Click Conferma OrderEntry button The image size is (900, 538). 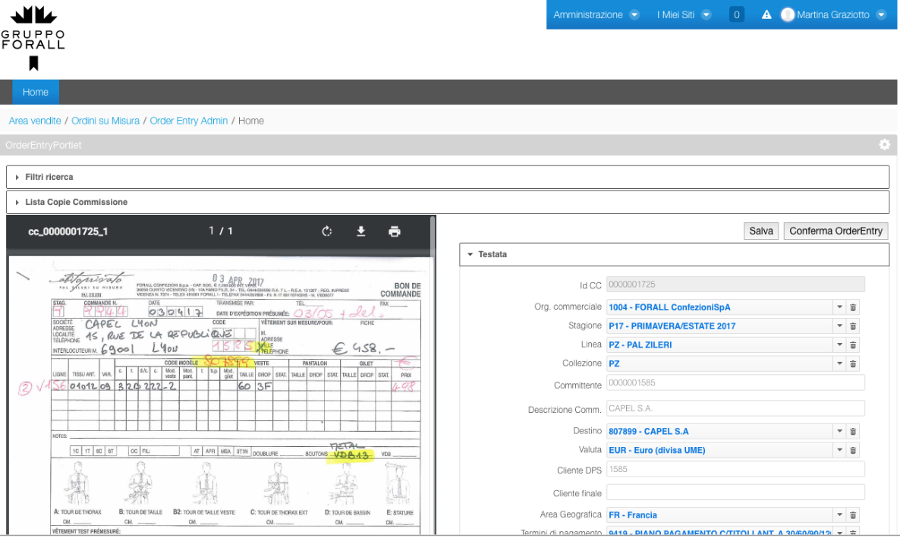[836, 231]
